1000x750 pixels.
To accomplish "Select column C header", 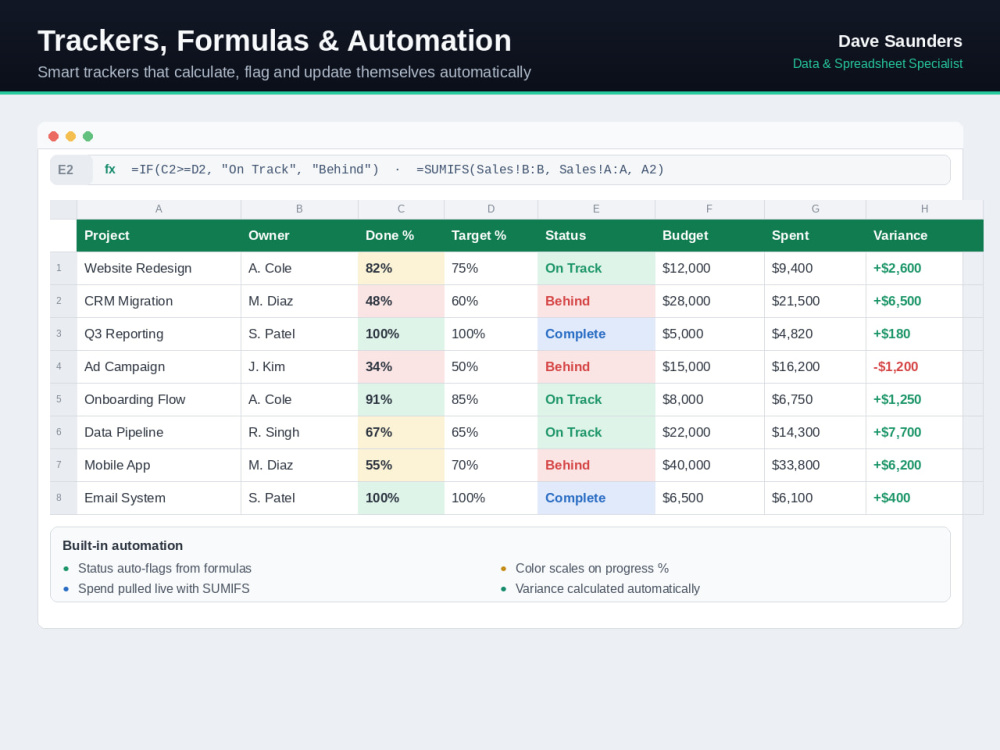I will 401,209.
